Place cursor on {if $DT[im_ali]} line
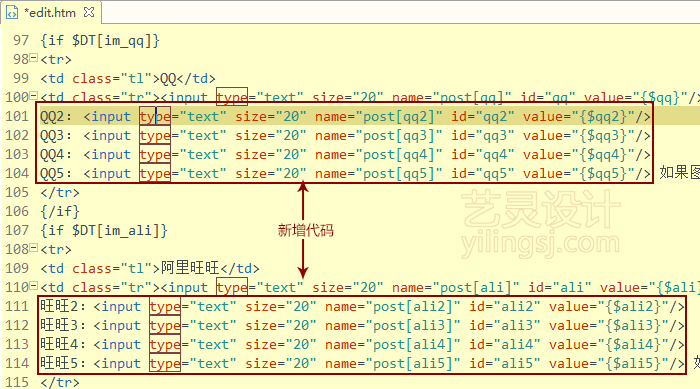The height and width of the screenshot is (389, 700). pos(104,230)
